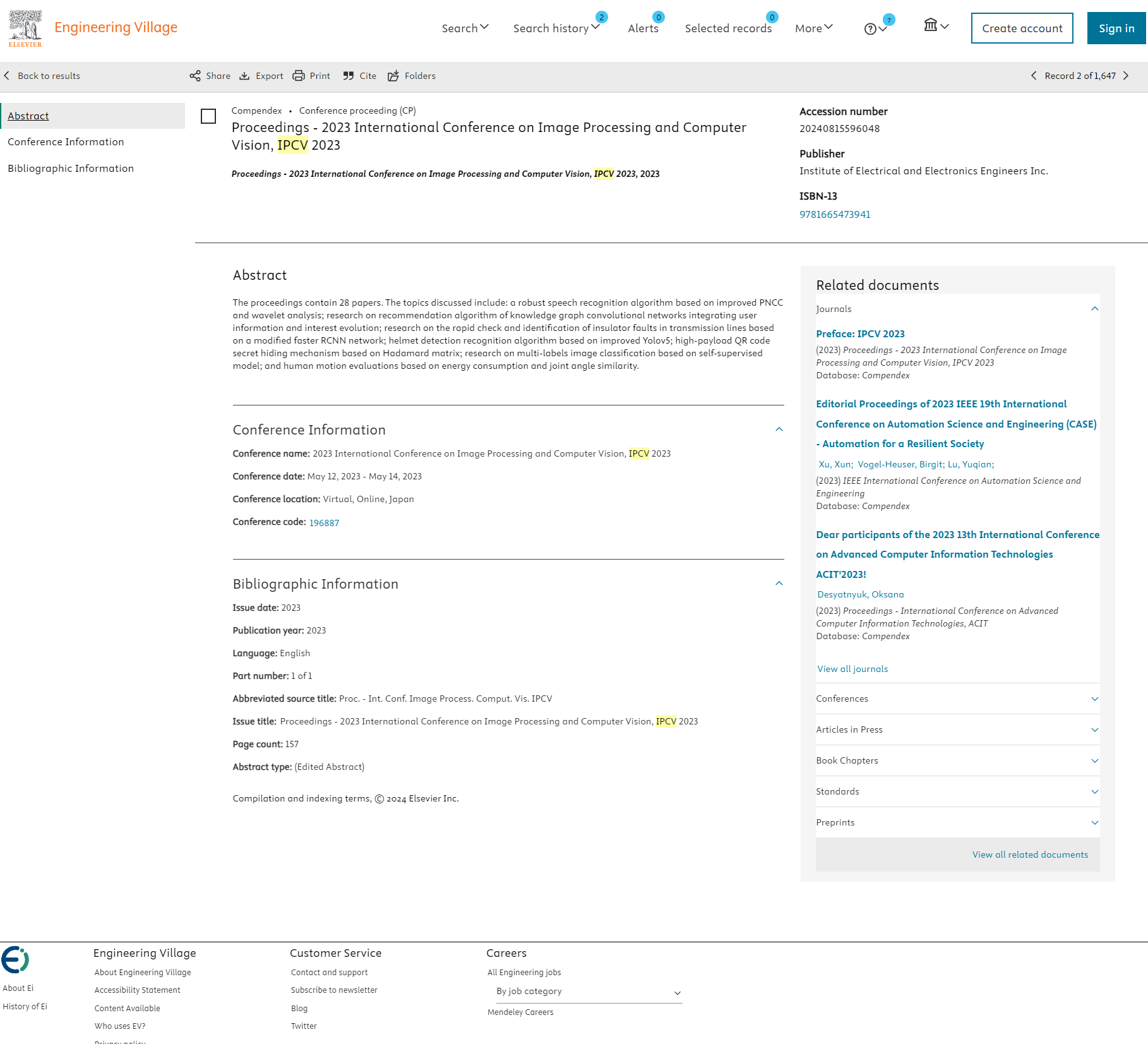Open author Vogel-Heuser, Birgit link
Image resolution: width=1148 pixels, height=1044 pixels.
pos(900,464)
